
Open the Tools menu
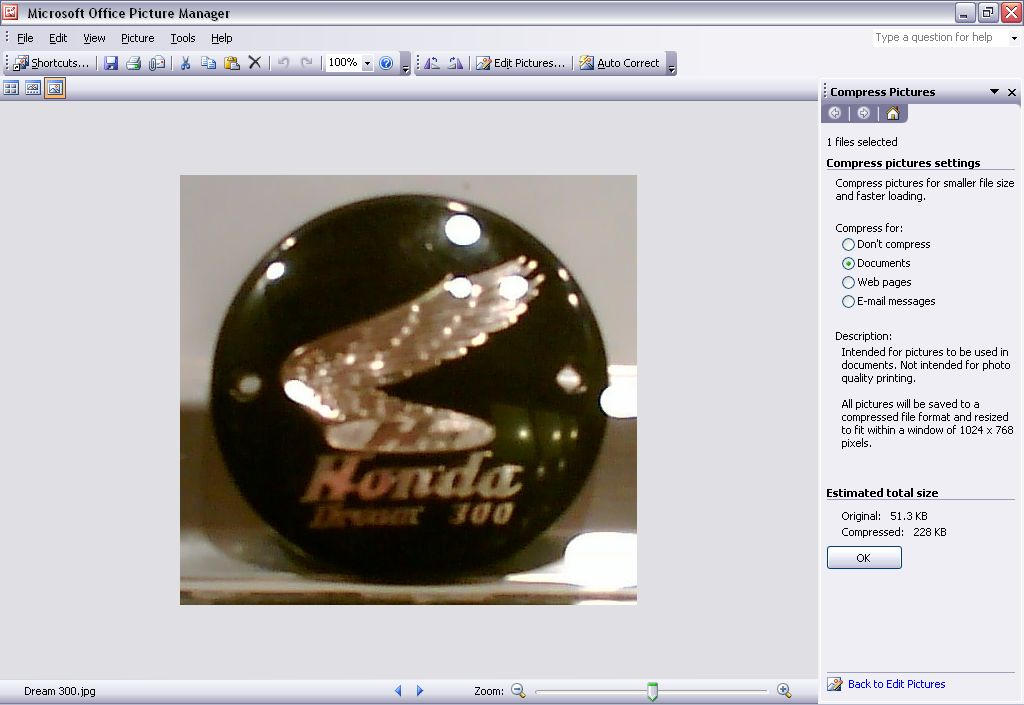point(182,38)
